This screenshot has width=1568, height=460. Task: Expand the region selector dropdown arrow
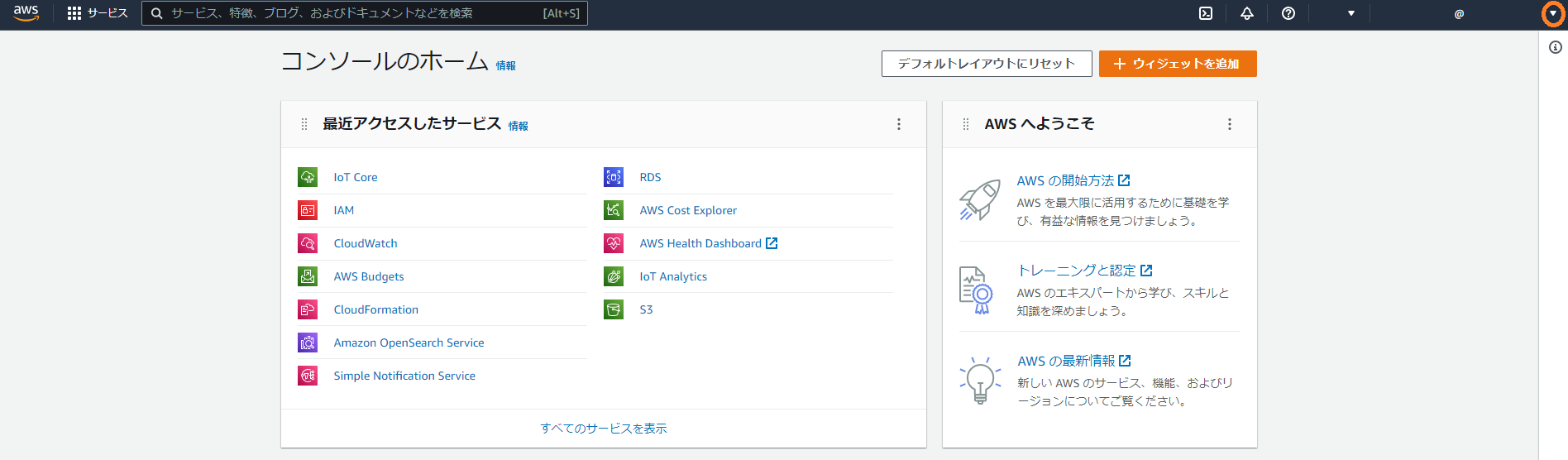pyautogui.click(x=1351, y=13)
